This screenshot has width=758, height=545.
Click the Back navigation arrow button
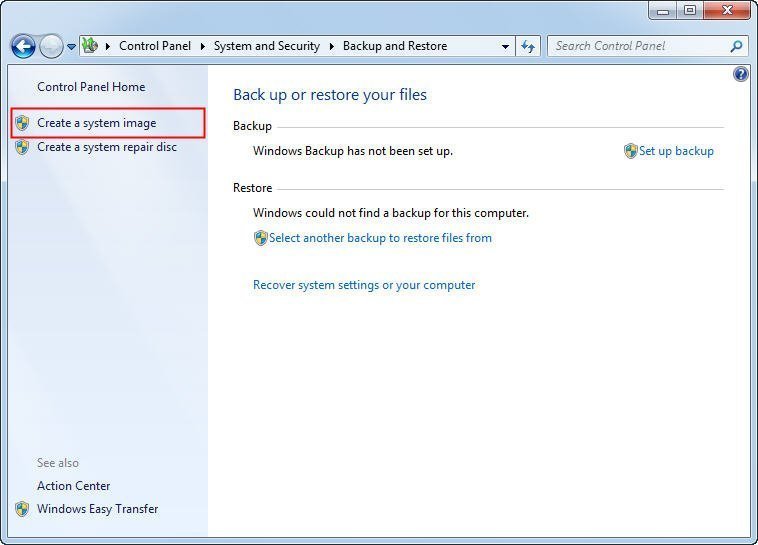[x=23, y=46]
